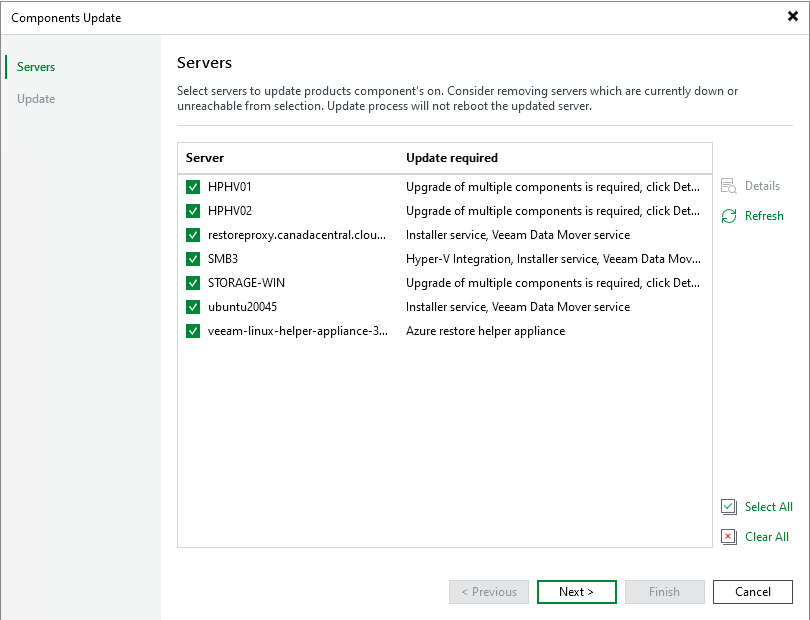Click the Refresh icon
Viewport: 810px width, 620px height.
pos(729,216)
